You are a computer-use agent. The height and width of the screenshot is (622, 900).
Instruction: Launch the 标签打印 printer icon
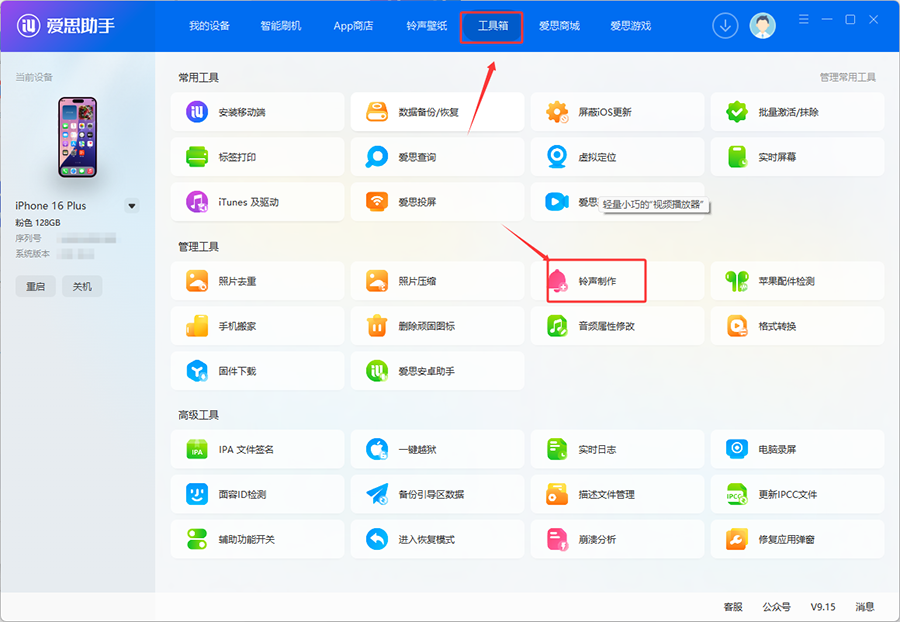point(197,157)
